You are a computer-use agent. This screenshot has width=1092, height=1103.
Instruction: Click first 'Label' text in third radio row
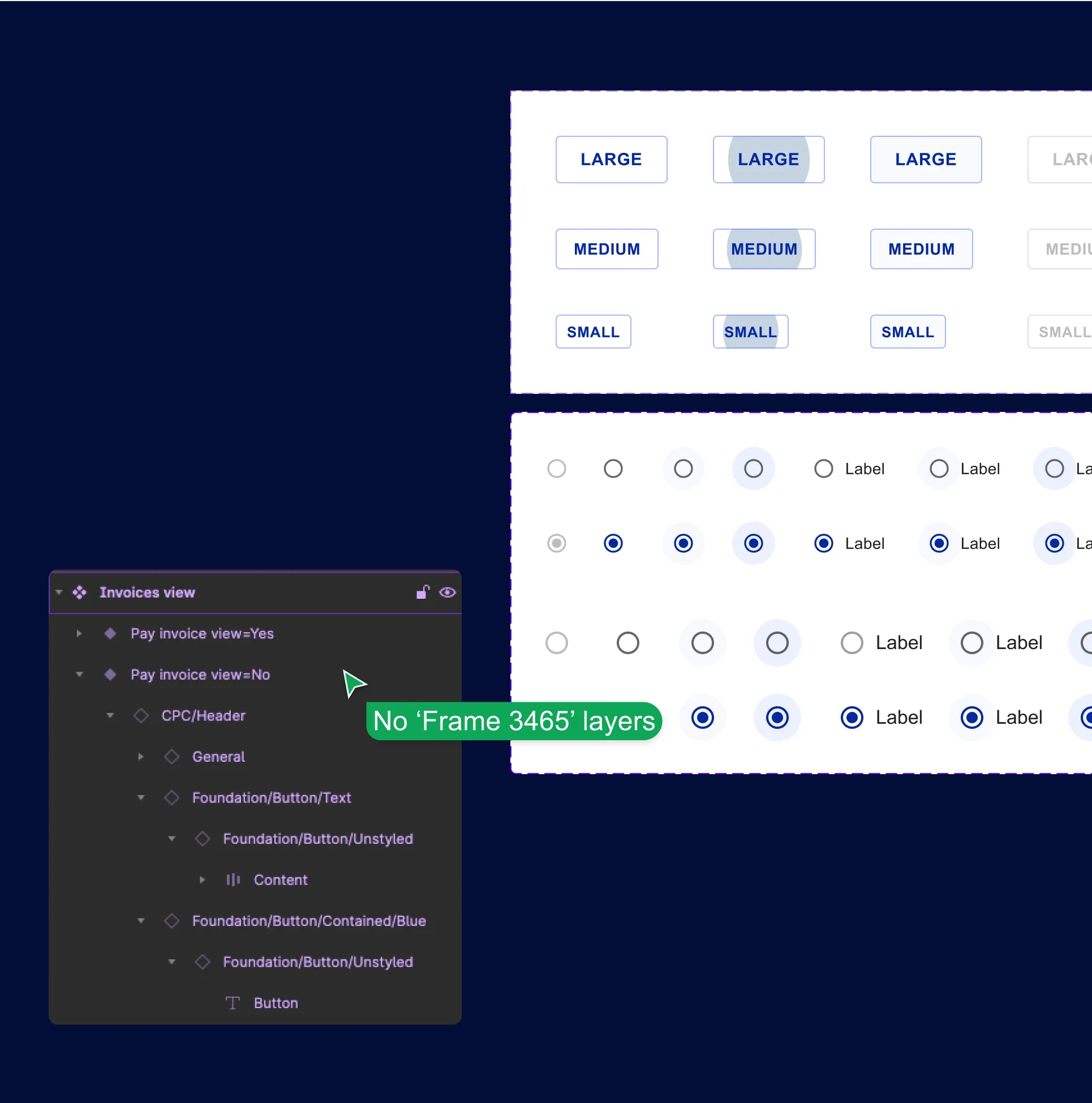click(899, 643)
